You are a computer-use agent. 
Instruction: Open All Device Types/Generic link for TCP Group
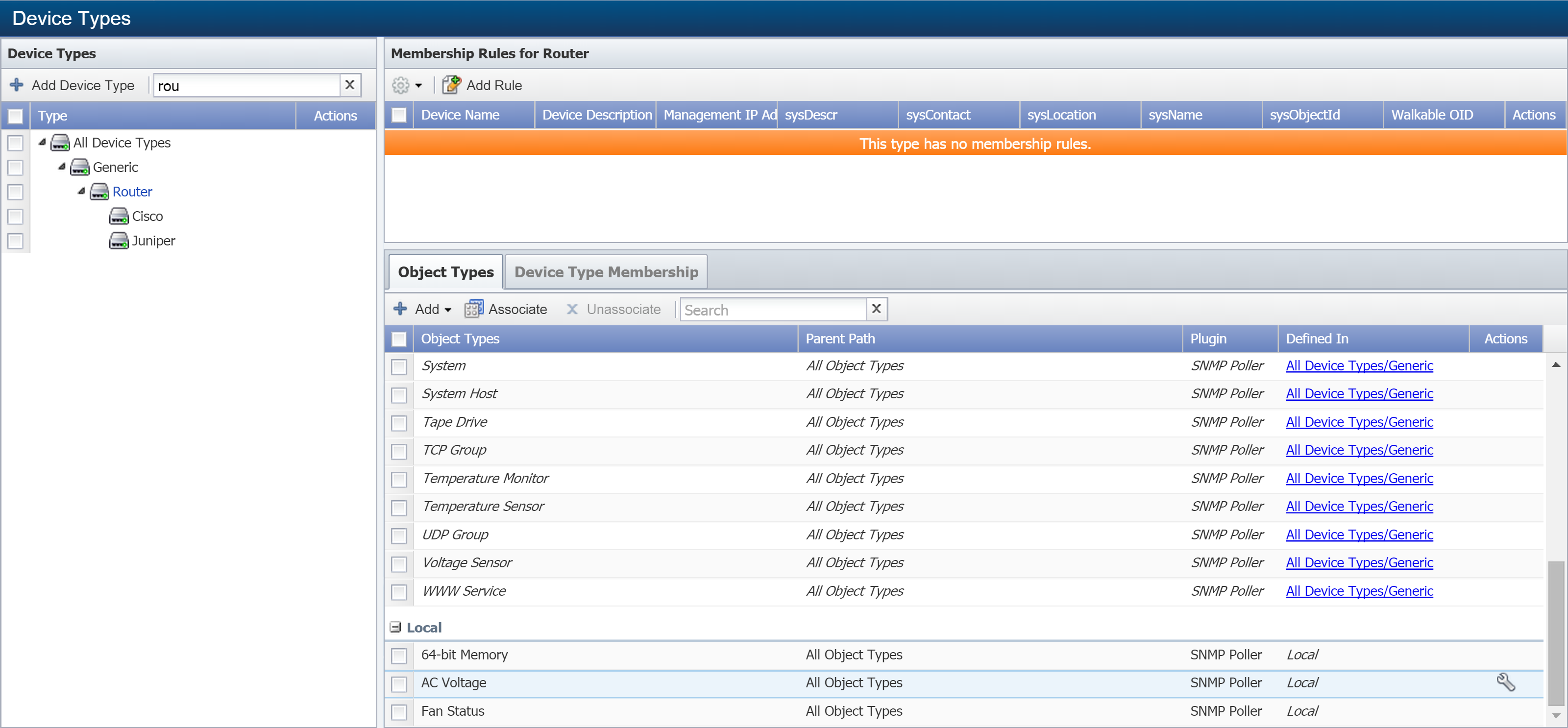click(1359, 450)
